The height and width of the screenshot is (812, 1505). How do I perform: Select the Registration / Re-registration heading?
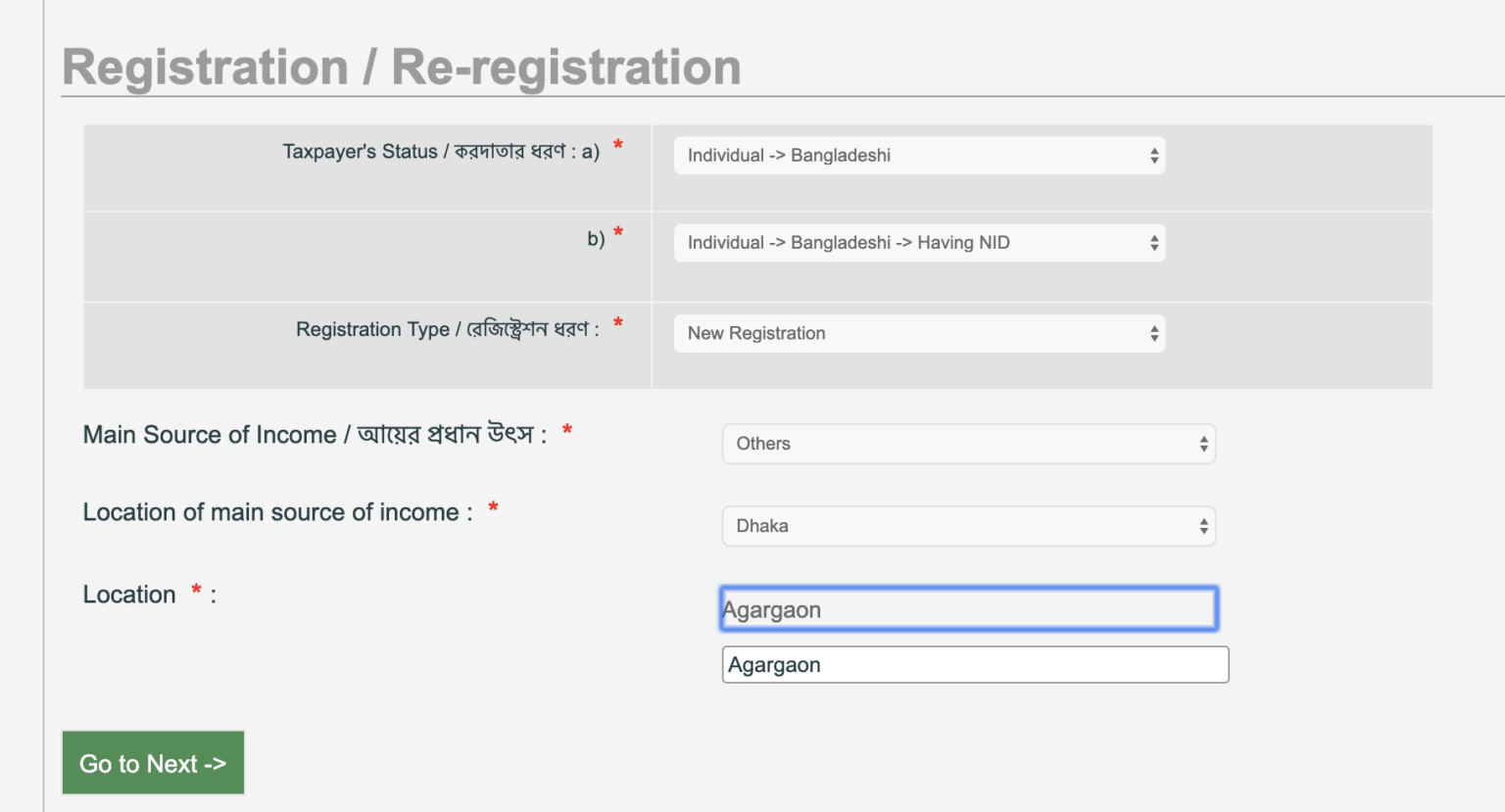coord(402,66)
